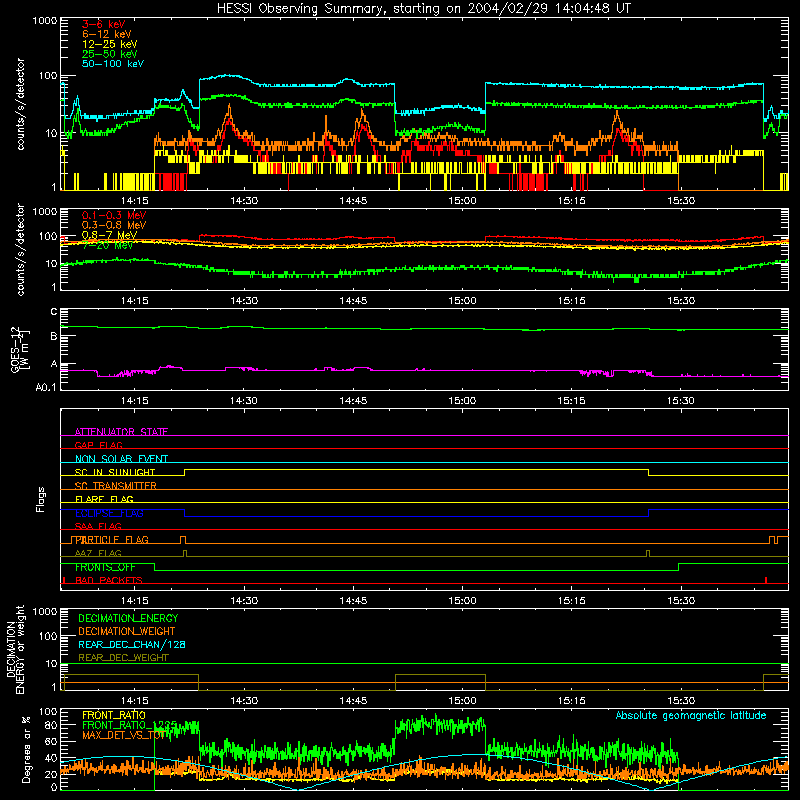Click the FRONTS_OFF flag label
The width and height of the screenshot is (800, 800).
(105, 567)
